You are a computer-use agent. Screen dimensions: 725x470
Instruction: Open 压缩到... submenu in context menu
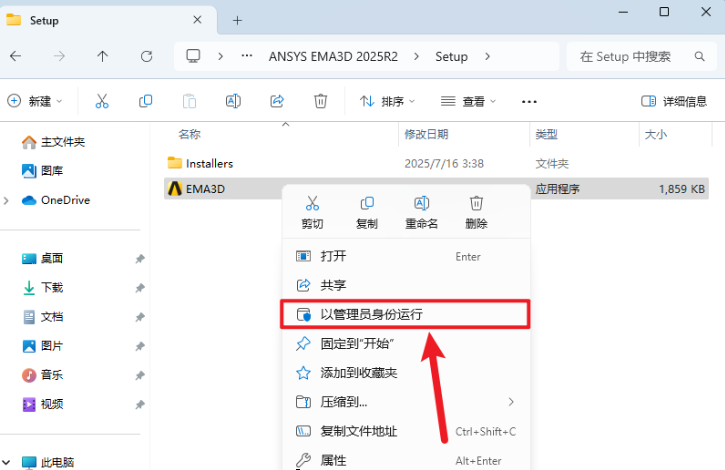pyautogui.click(x=406, y=402)
